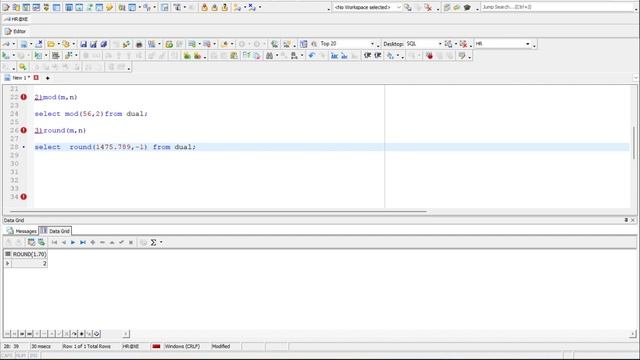Click the undo blue arrow icon
The height and width of the screenshot is (360, 640).
[x=312, y=56]
